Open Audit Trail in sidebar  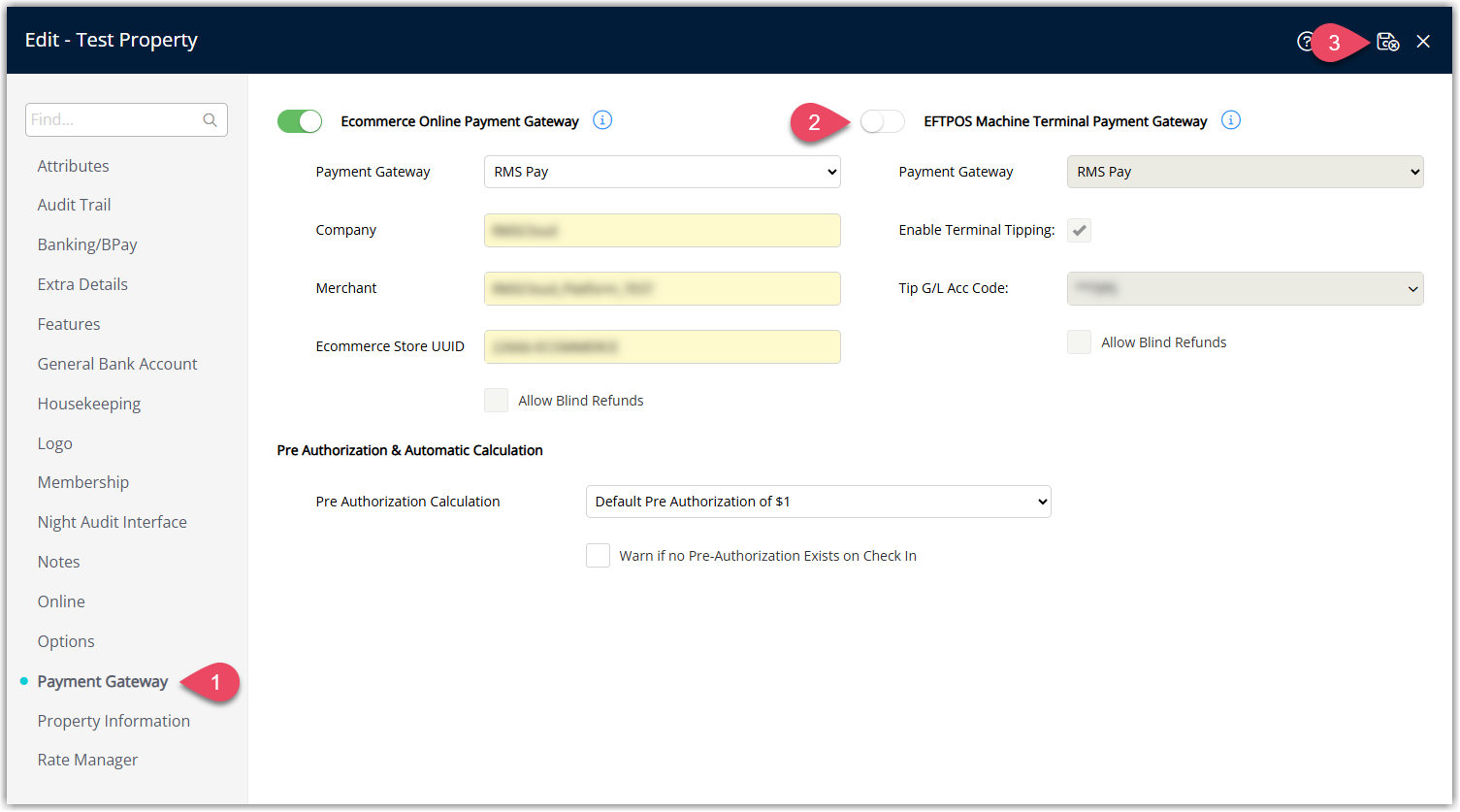(x=75, y=205)
